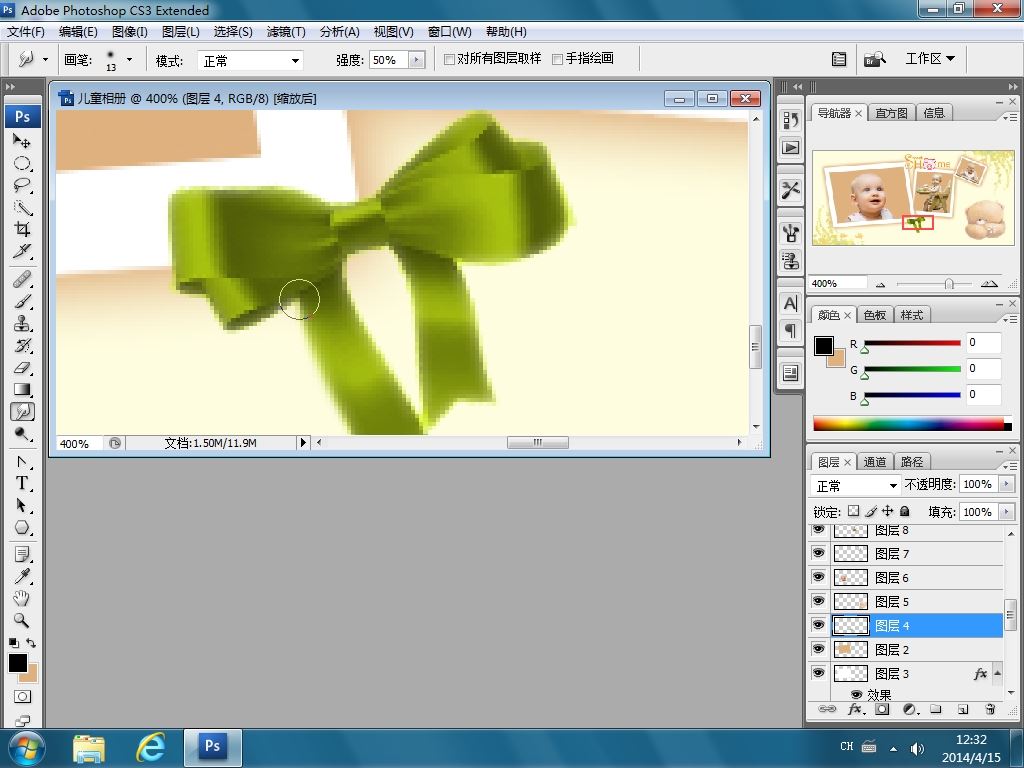Check the 手指绘画 option
This screenshot has width=1024, height=768.
point(558,59)
